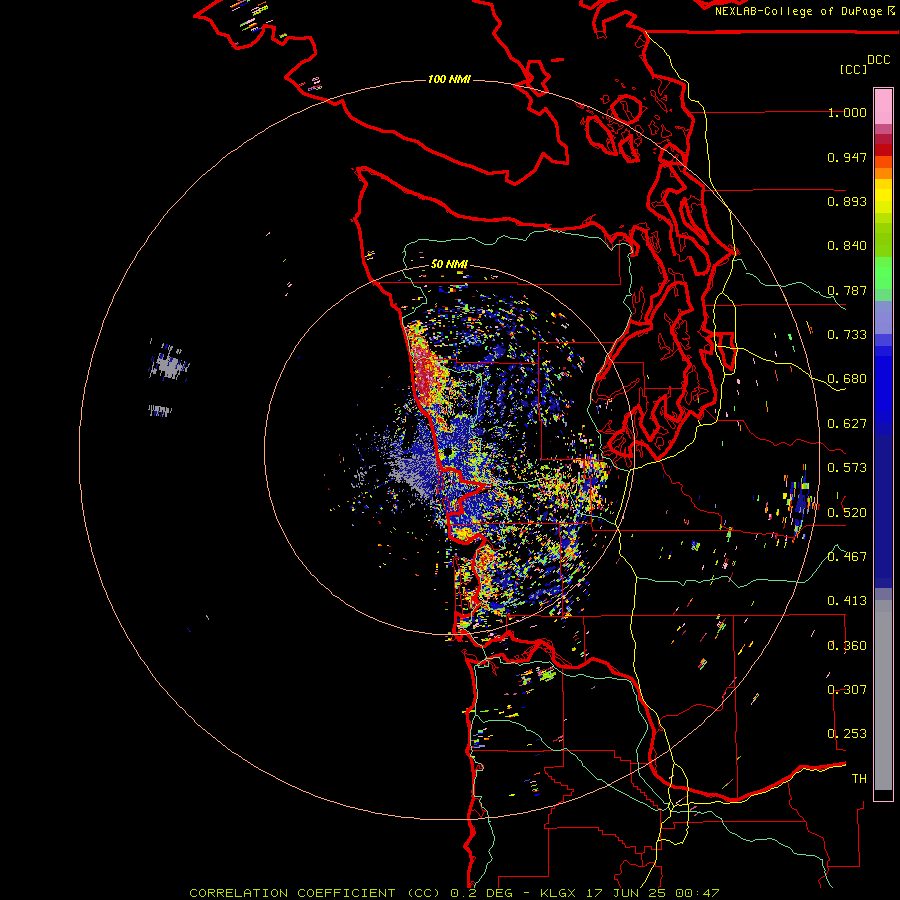Click the gray offshore echo patch on the left
Screen dimensions: 900x900
tap(168, 365)
